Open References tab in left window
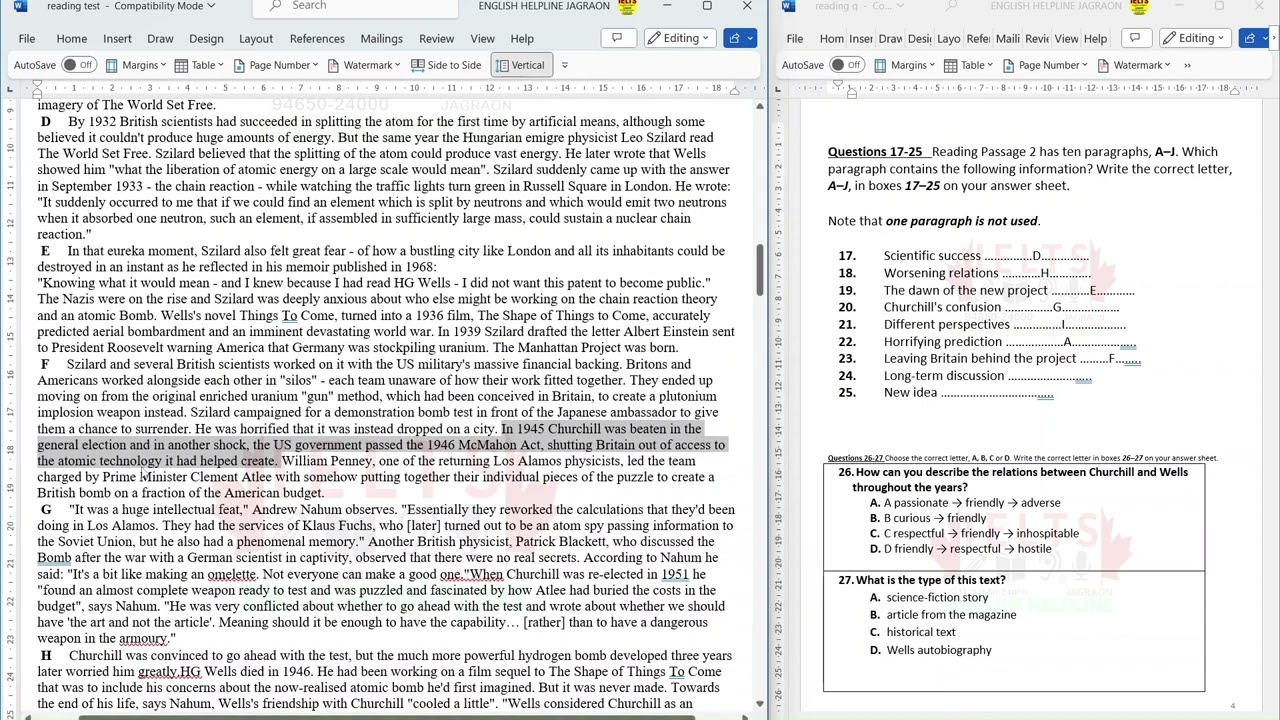1280x720 pixels. 317,39
